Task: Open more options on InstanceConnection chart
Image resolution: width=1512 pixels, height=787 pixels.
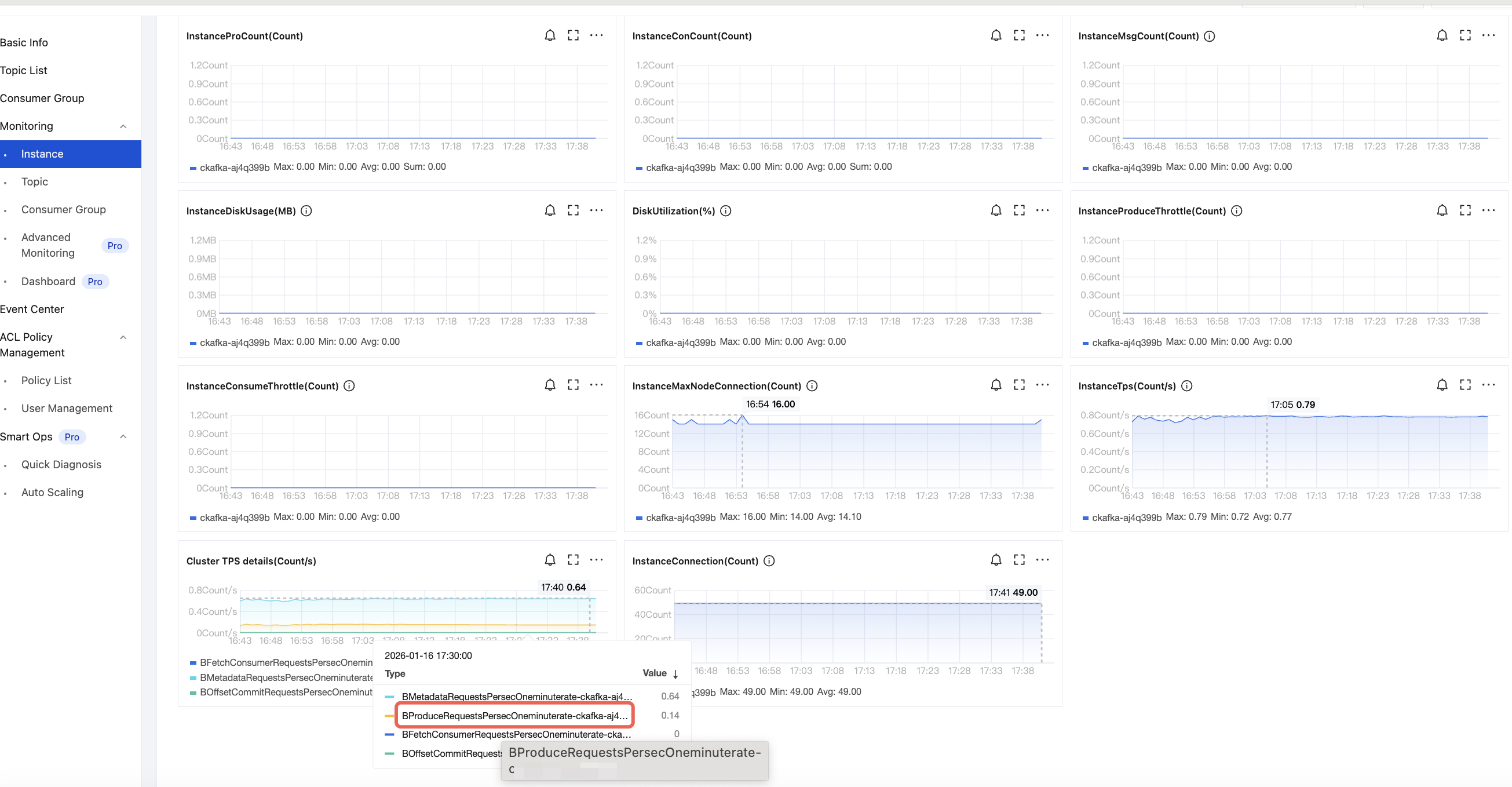Action: [1042, 560]
